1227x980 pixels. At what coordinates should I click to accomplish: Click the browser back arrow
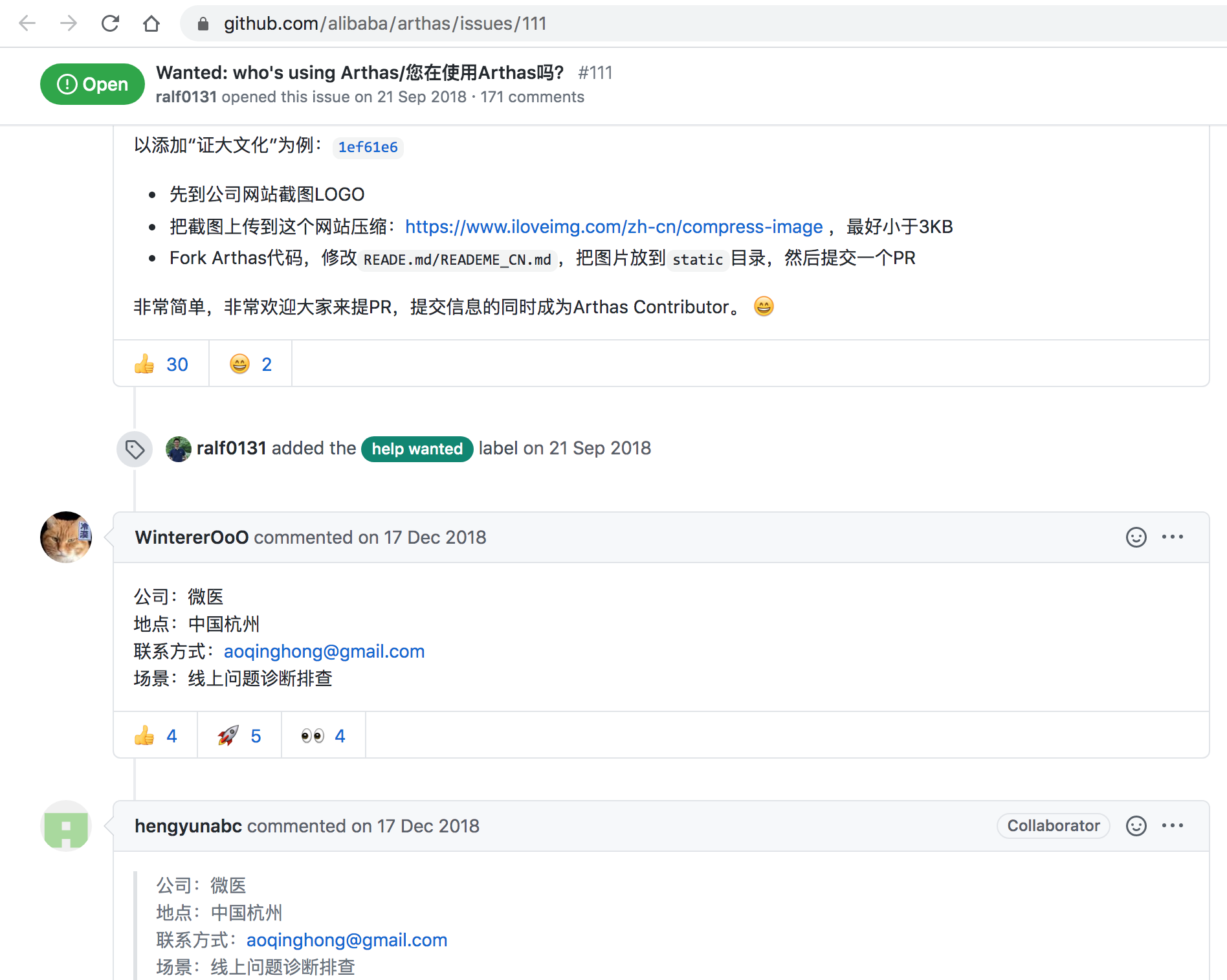click(x=27, y=24)
